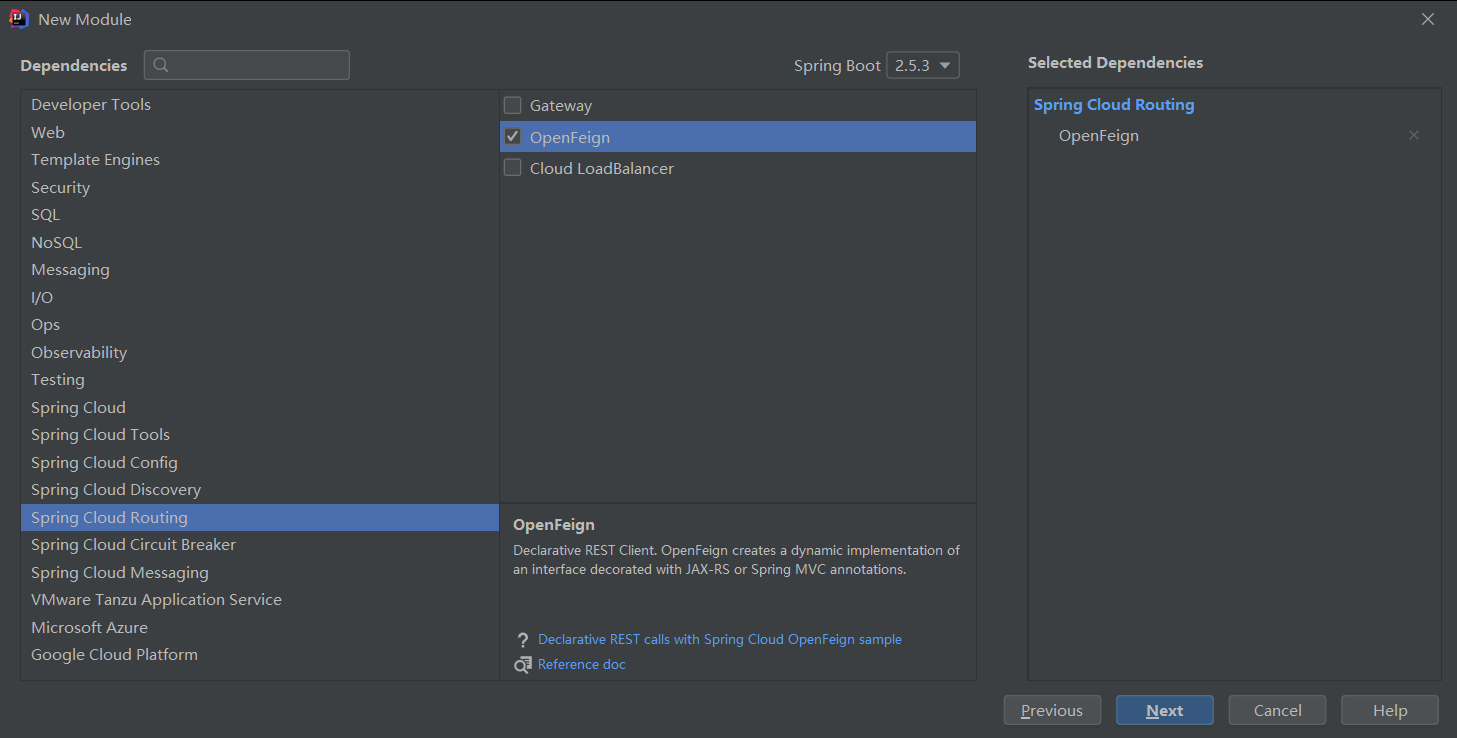
Task: Select the Messaging category
Action: pyautogui.click(x=260, y=269)
